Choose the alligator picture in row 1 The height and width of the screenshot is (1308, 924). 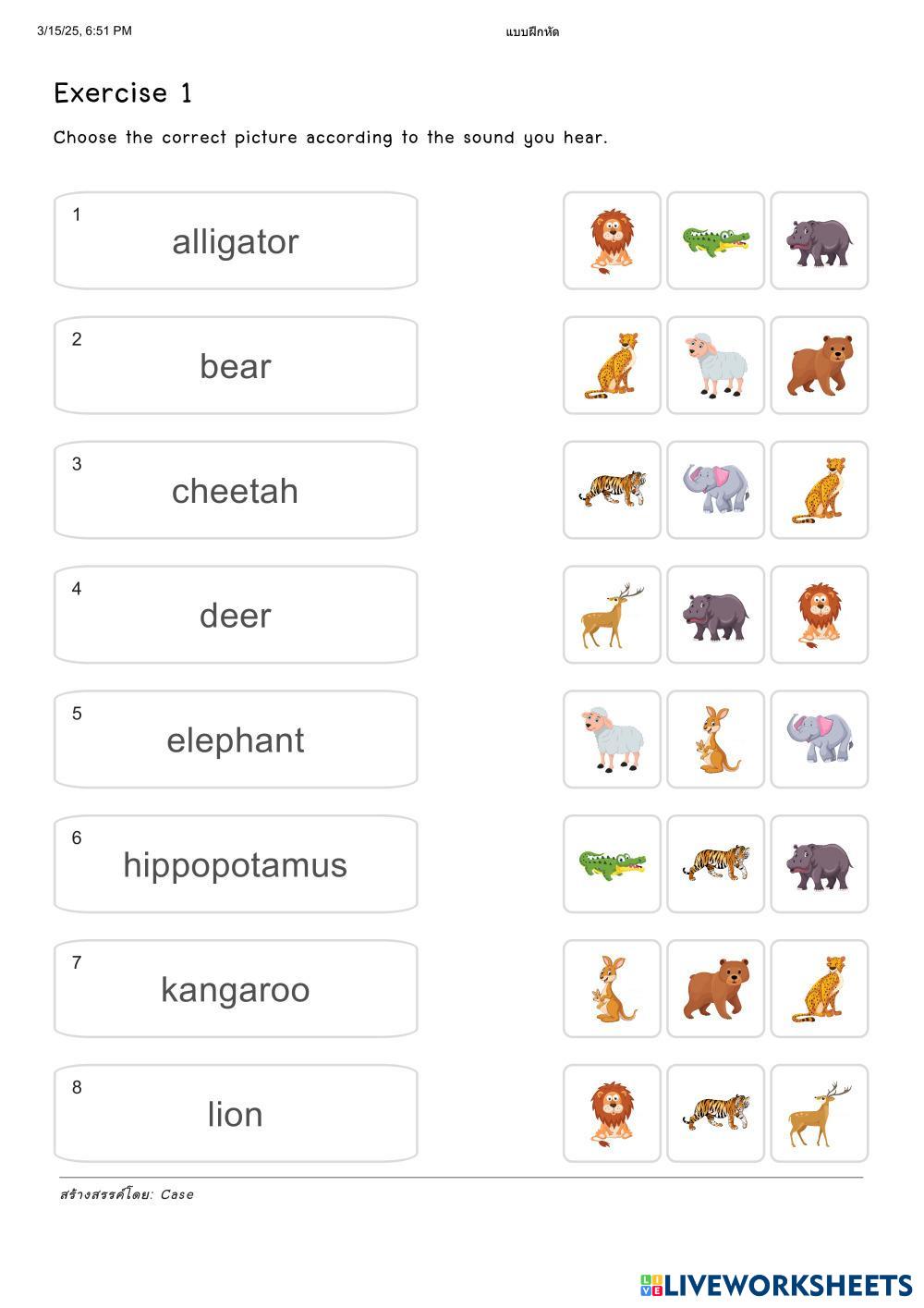(716, 241)
